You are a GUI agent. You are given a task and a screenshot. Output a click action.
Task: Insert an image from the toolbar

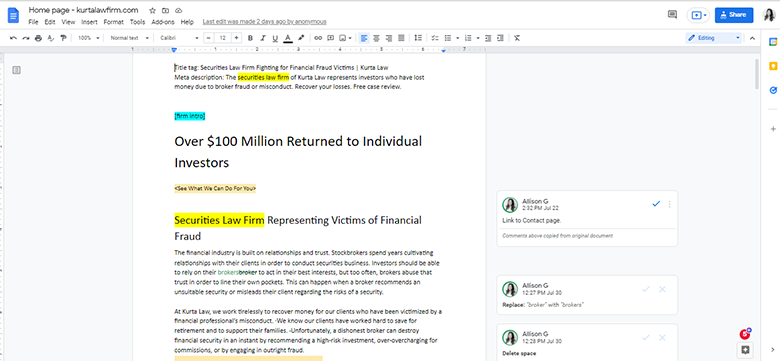click(343, 38)
